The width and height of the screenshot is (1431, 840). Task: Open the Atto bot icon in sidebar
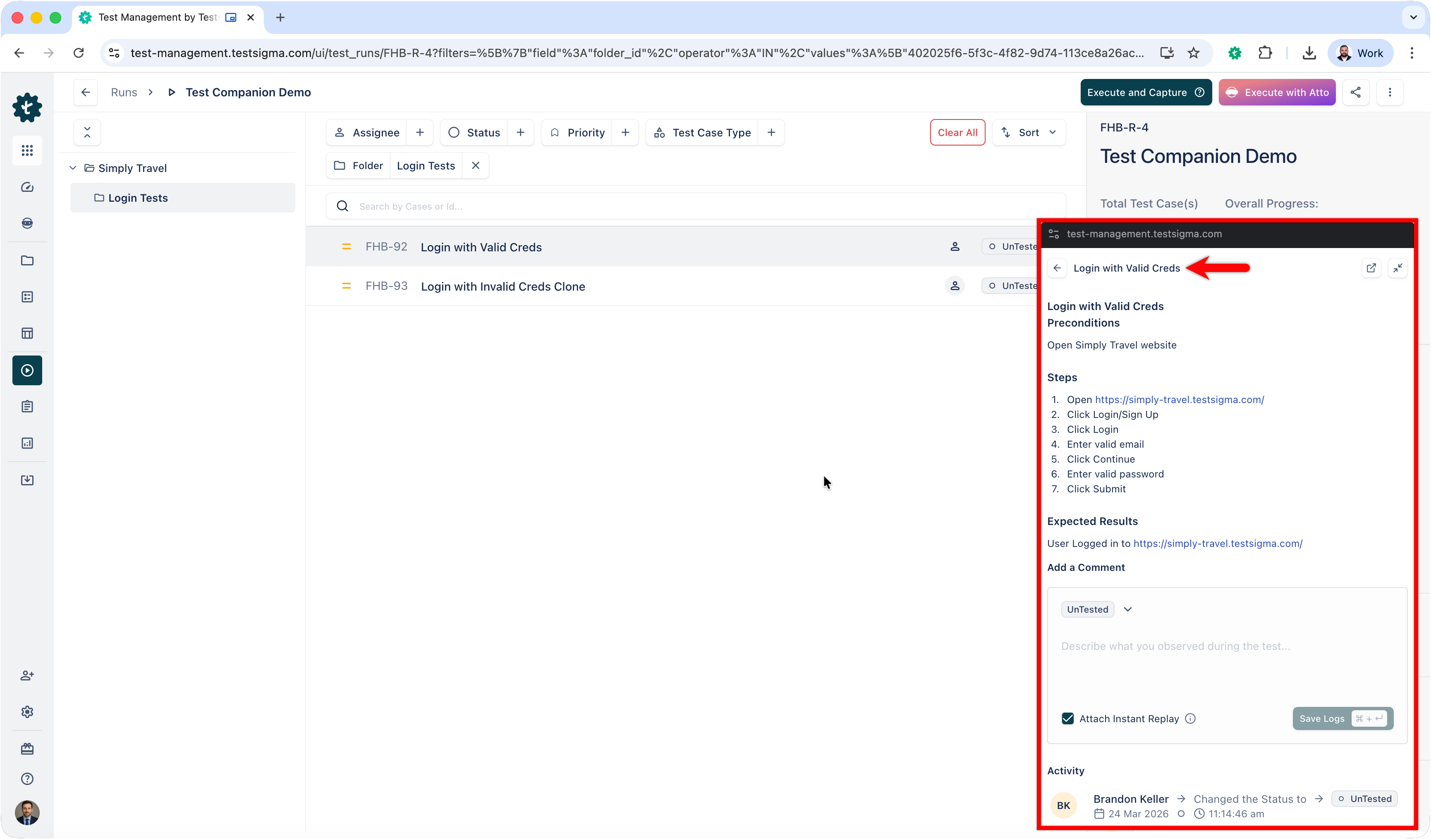[27, 223]
